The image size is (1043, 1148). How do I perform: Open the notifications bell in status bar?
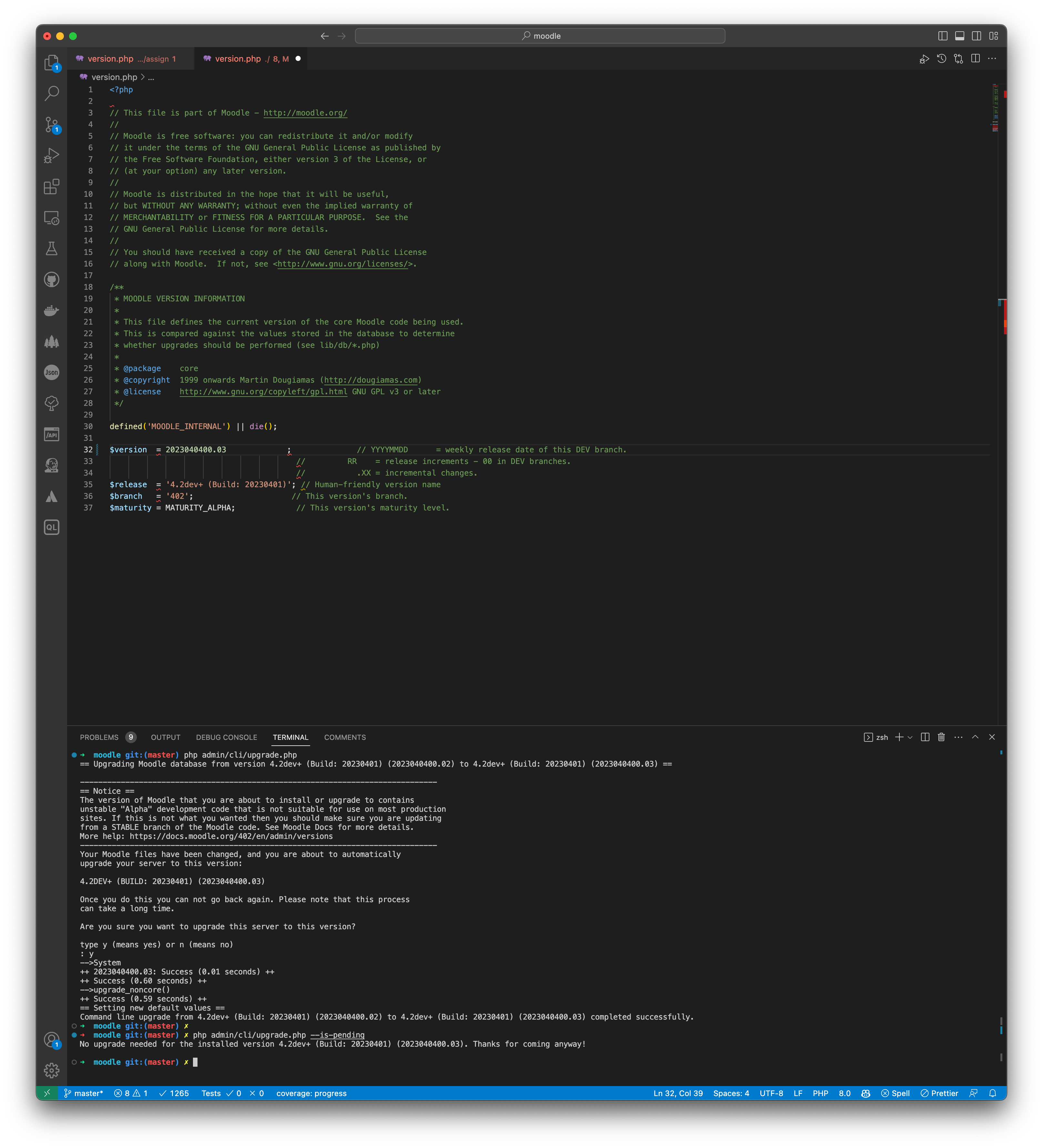pyautogui.click(x=993, y=1093)
